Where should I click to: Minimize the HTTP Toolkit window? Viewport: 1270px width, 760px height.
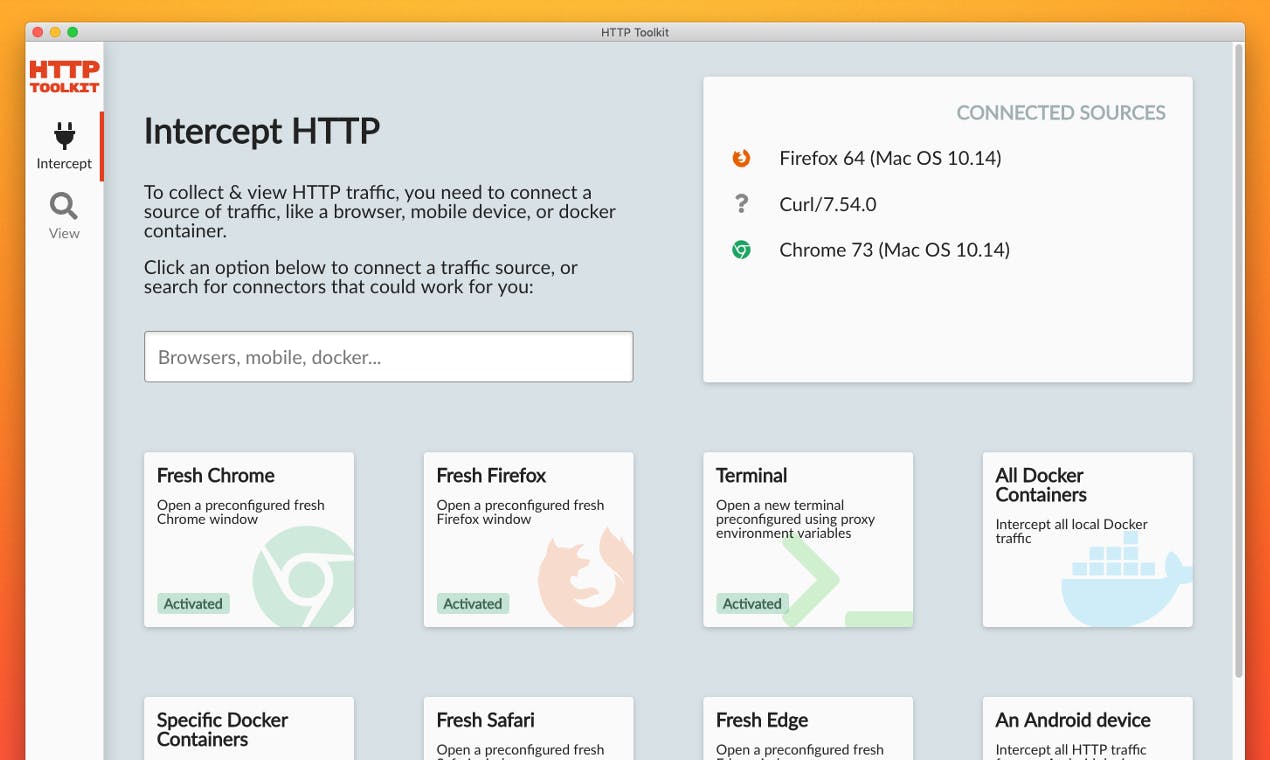click(55, 32)
